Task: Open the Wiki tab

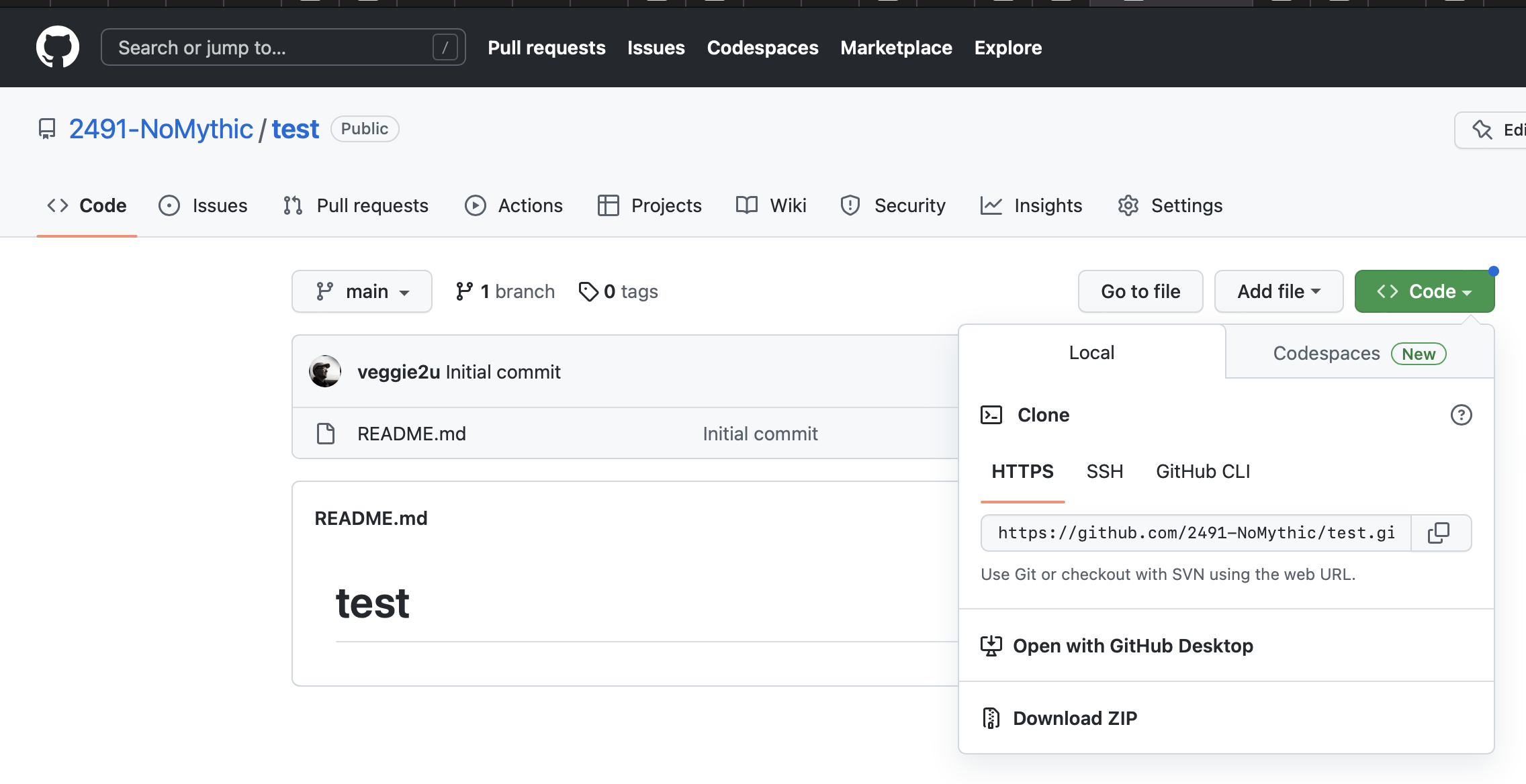Action: 771,205
